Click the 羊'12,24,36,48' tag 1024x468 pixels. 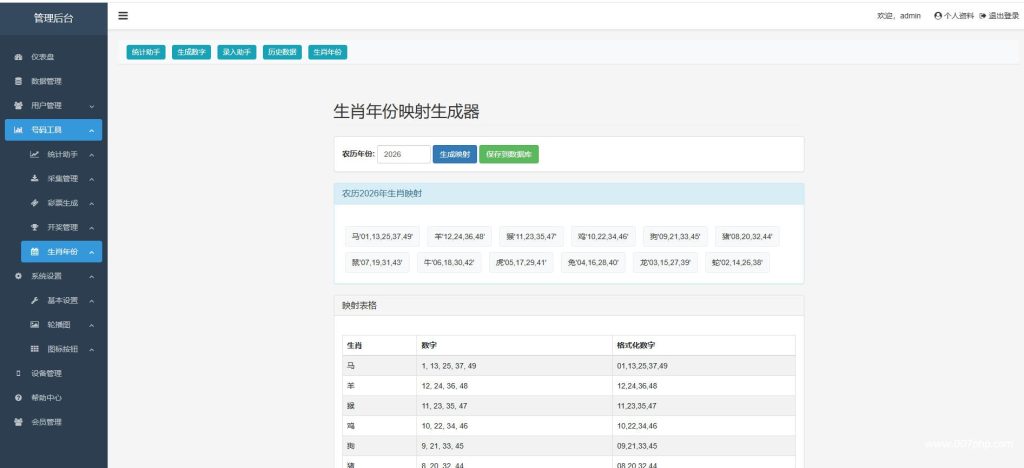pos(459,236)
